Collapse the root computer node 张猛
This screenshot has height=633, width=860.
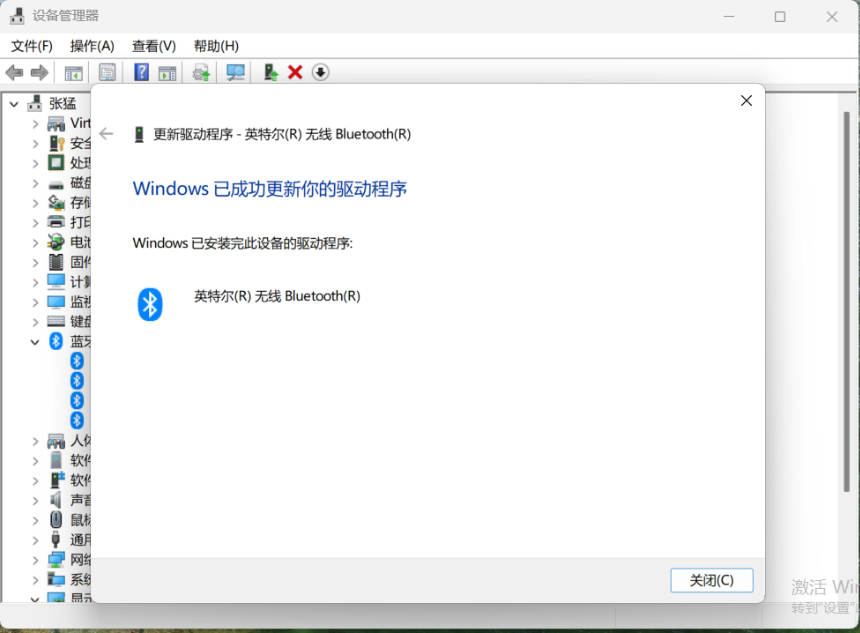point(14,104)
